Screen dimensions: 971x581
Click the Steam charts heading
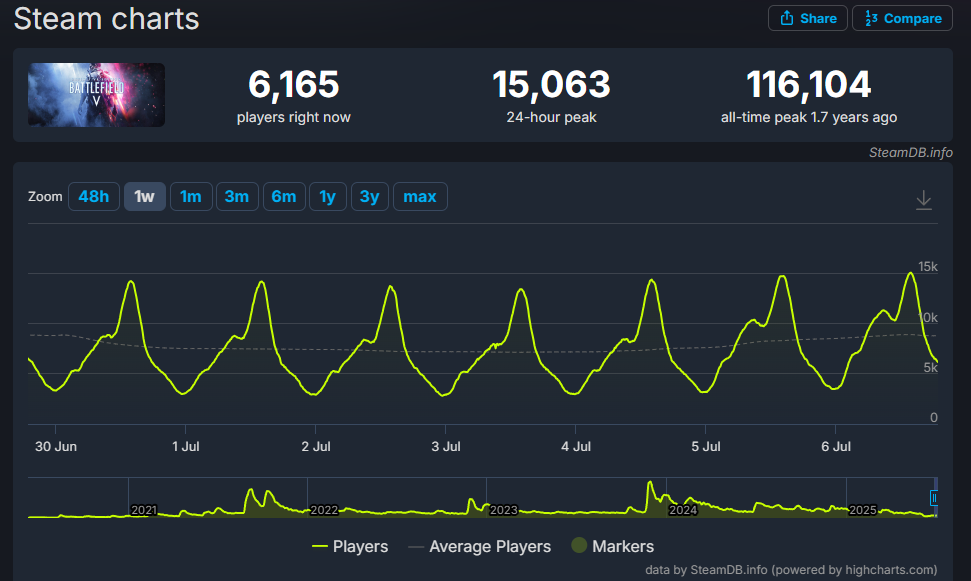tap(107, 19)
